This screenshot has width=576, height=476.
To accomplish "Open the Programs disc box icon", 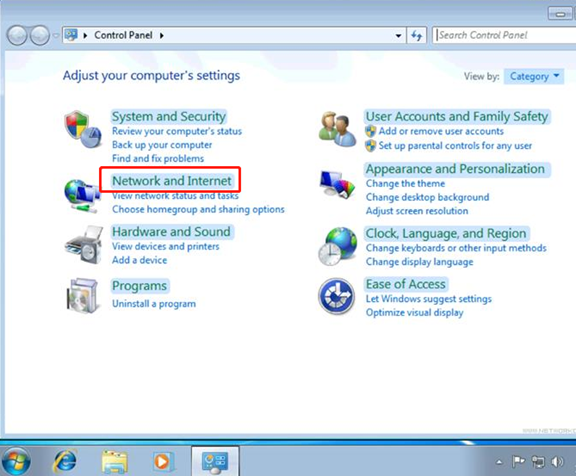I will click(x=83, y=296).
